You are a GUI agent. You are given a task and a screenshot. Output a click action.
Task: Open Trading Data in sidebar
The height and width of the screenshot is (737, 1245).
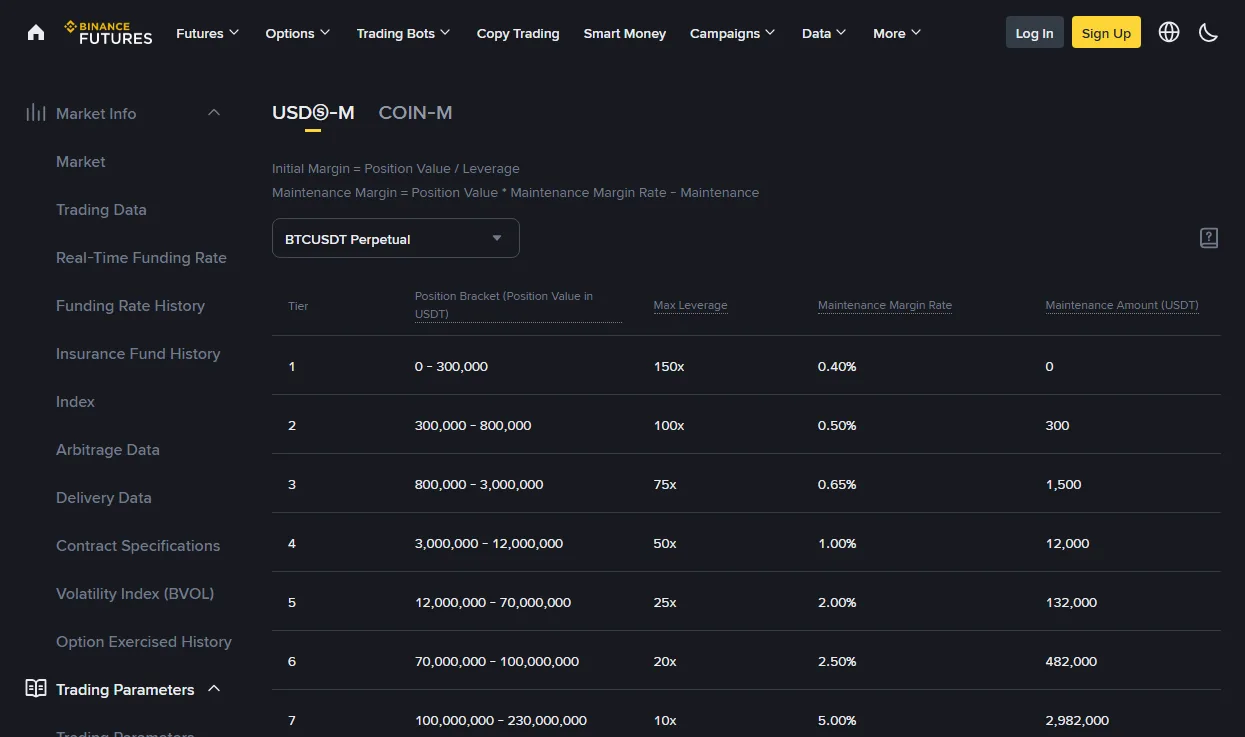pos(101,209)
